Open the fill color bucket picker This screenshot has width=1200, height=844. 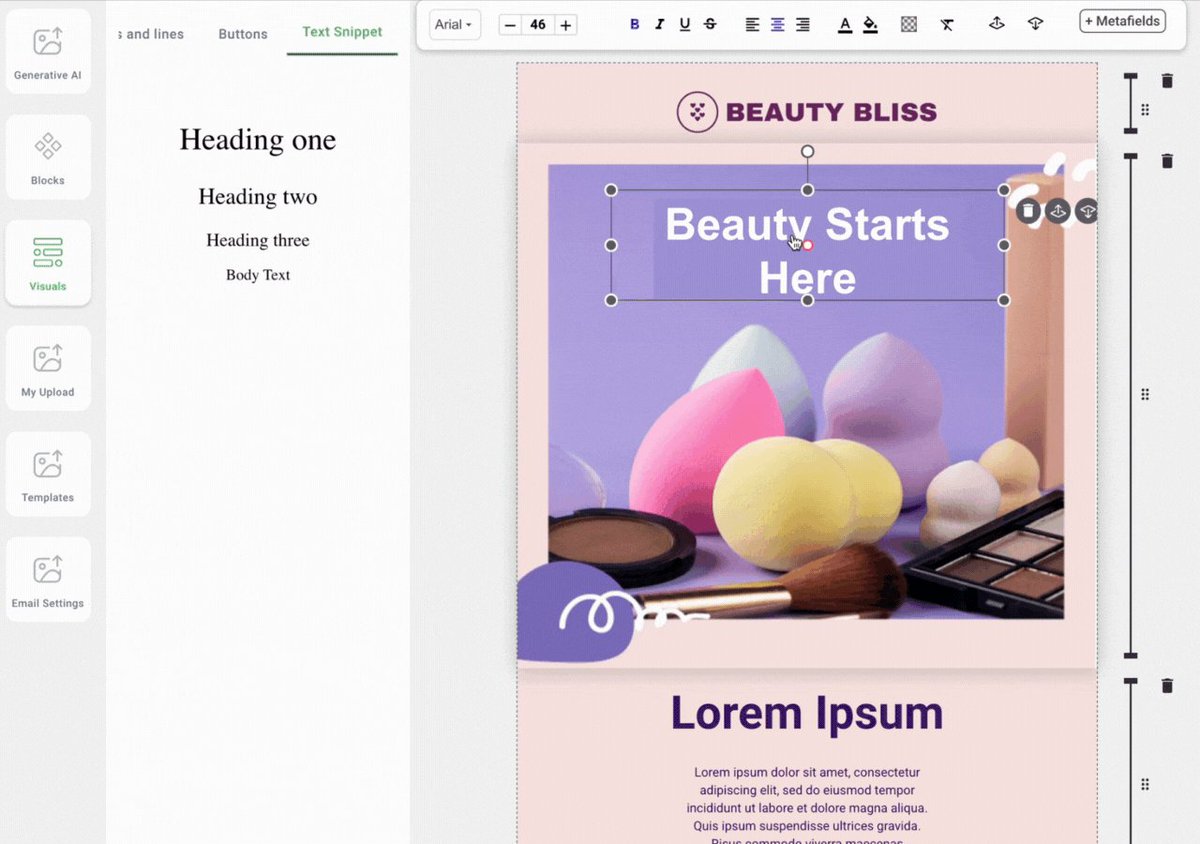(870, 25)
